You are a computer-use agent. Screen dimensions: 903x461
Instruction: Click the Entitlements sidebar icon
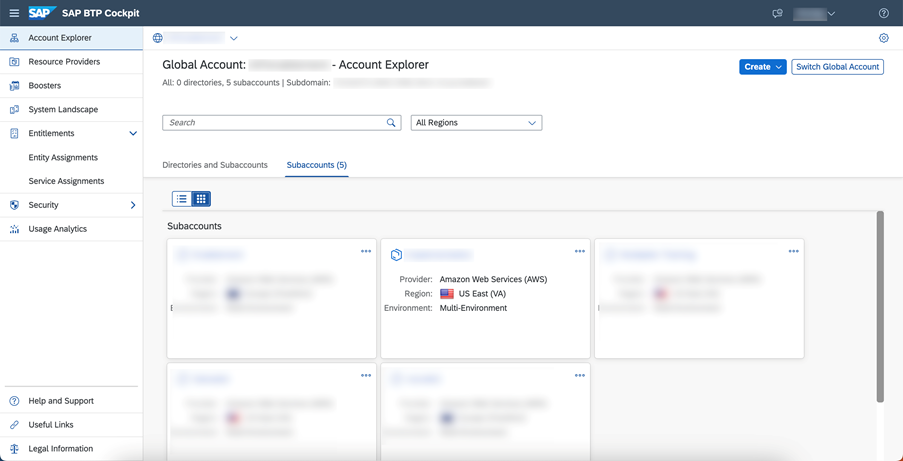pyautogui.click(x=15, y=133)
